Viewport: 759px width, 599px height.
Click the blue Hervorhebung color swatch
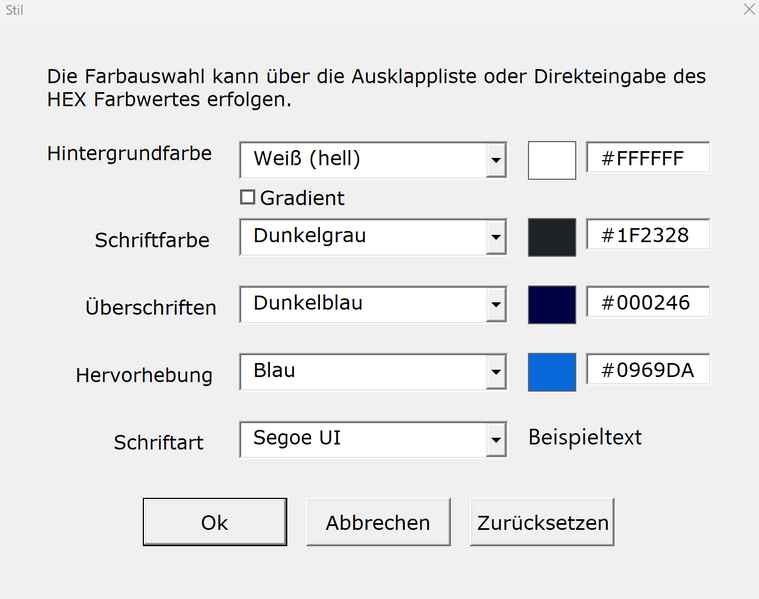coord(552,372)
